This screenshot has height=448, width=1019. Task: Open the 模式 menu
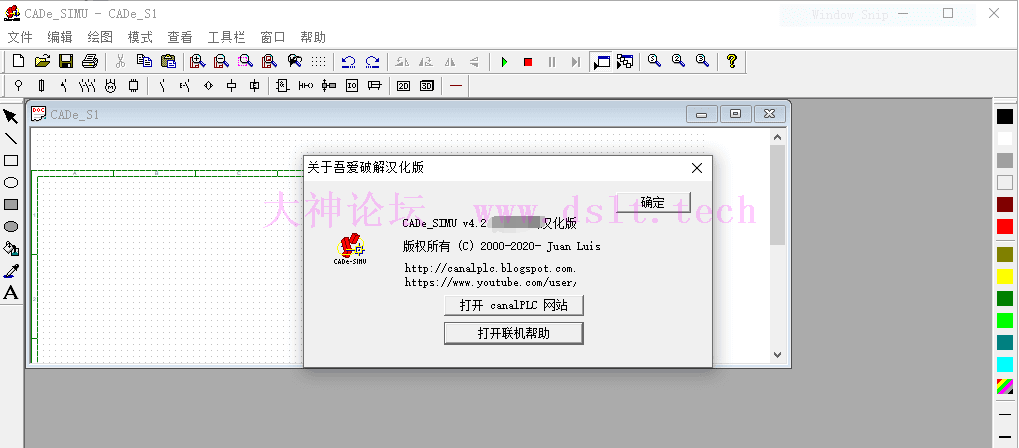(x=140, y=37)
